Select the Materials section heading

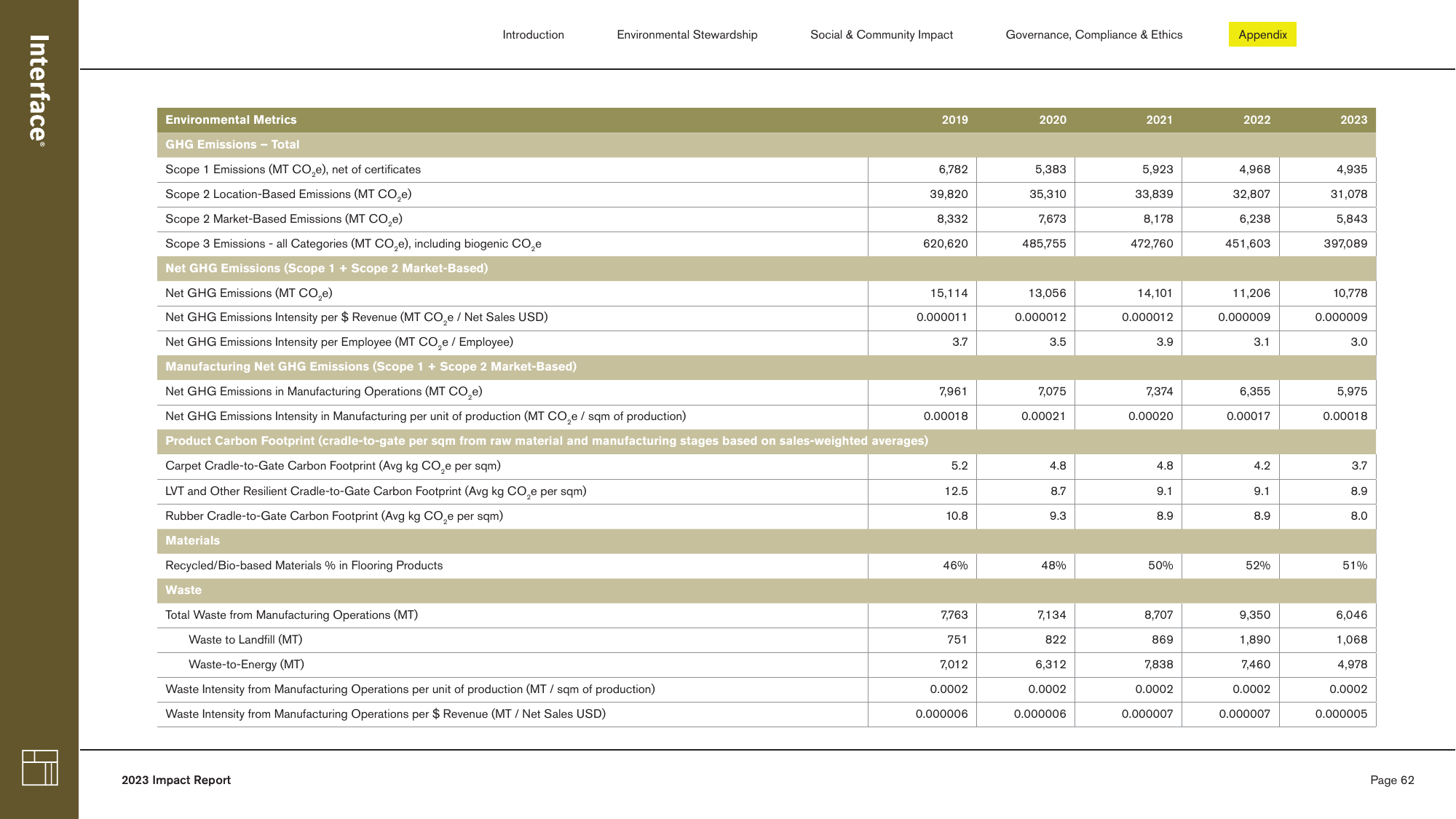tap(192, 541)
